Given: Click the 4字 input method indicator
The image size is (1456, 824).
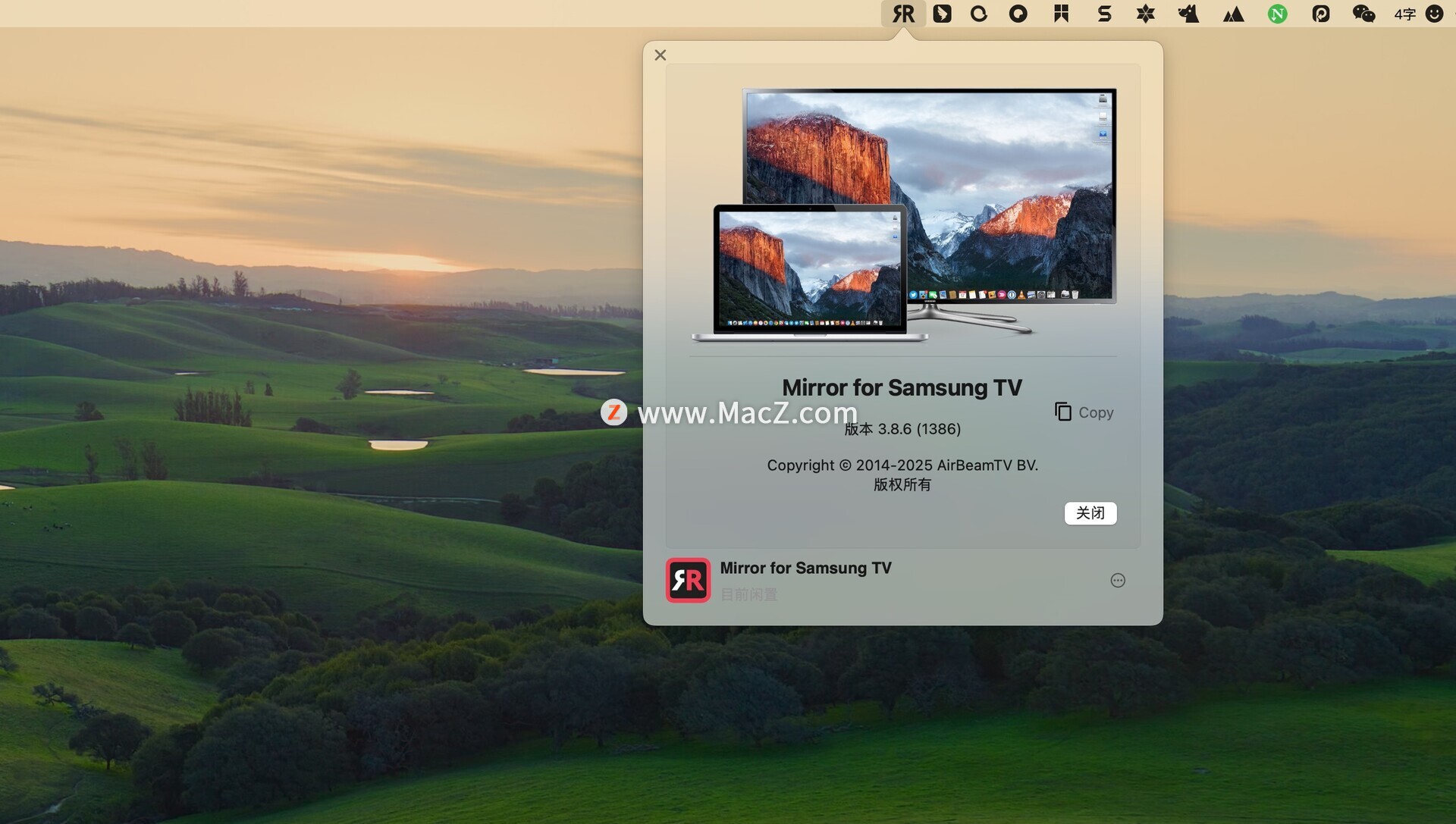Looking at the screenshot, I should click(1404, 14).
